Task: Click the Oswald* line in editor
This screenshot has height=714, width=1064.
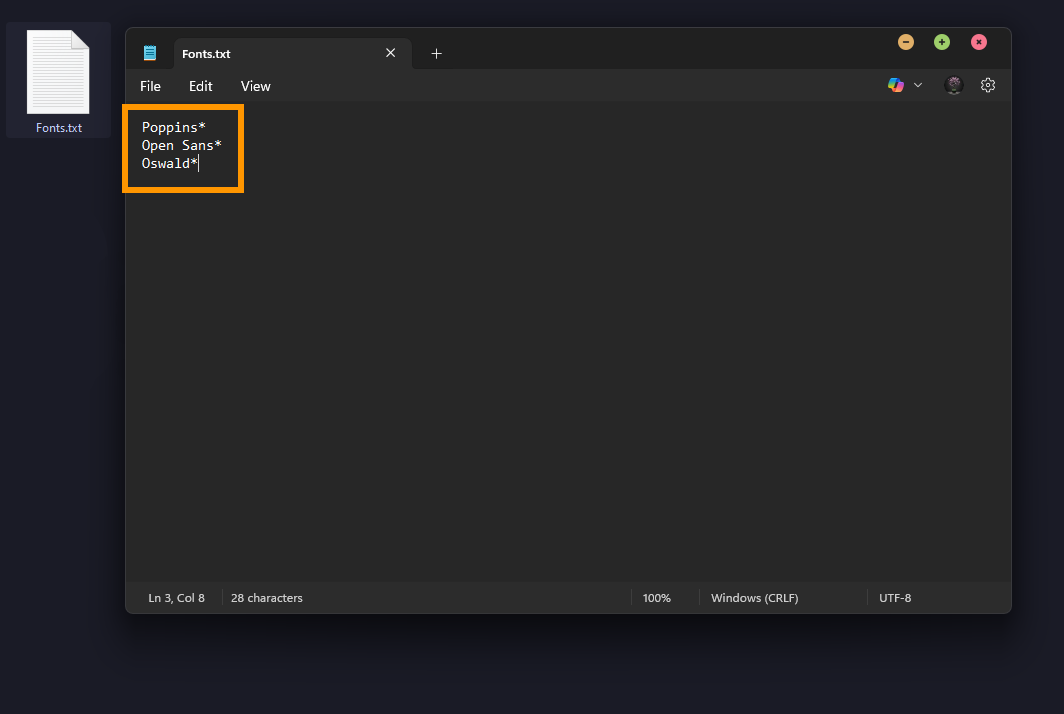Action: [170, 163]
